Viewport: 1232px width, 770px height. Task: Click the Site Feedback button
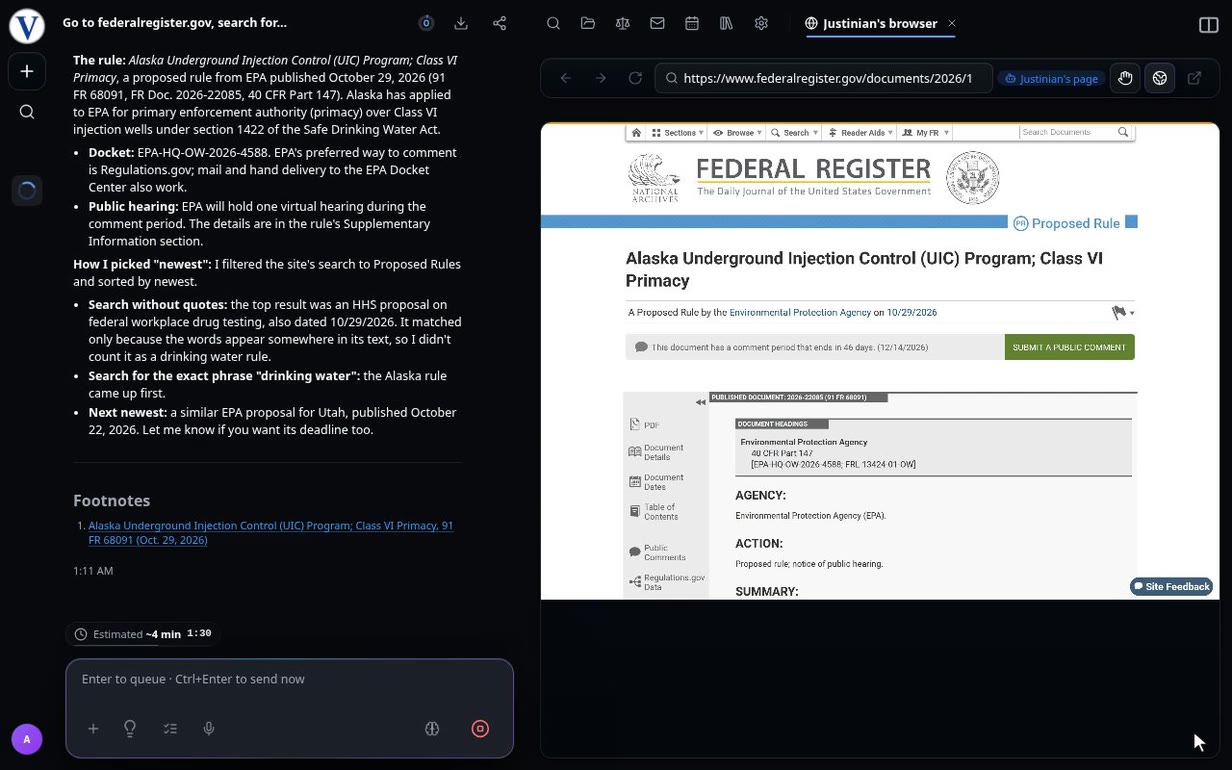click(1171, 587)
